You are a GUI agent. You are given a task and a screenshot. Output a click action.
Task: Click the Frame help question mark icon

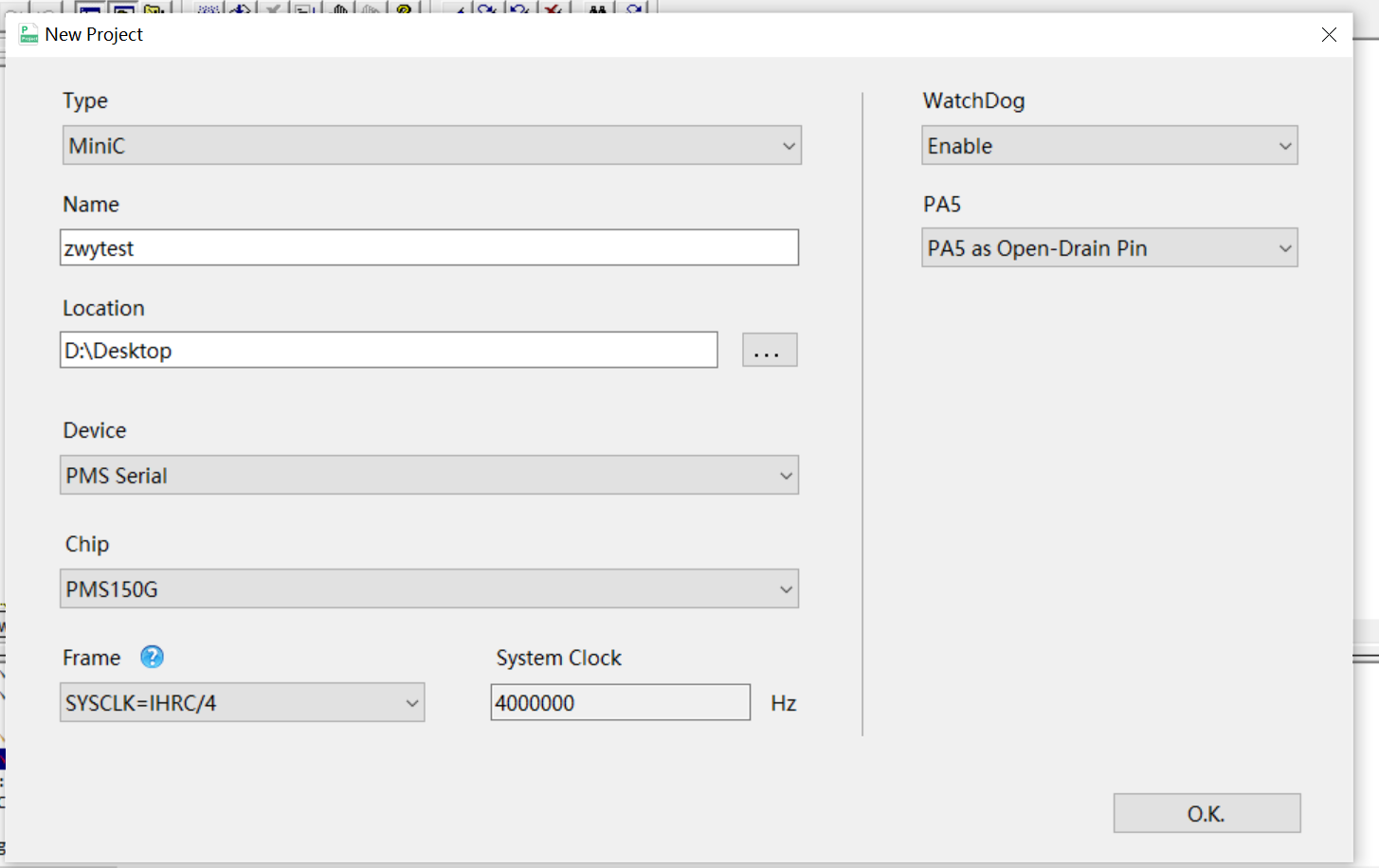152,657
